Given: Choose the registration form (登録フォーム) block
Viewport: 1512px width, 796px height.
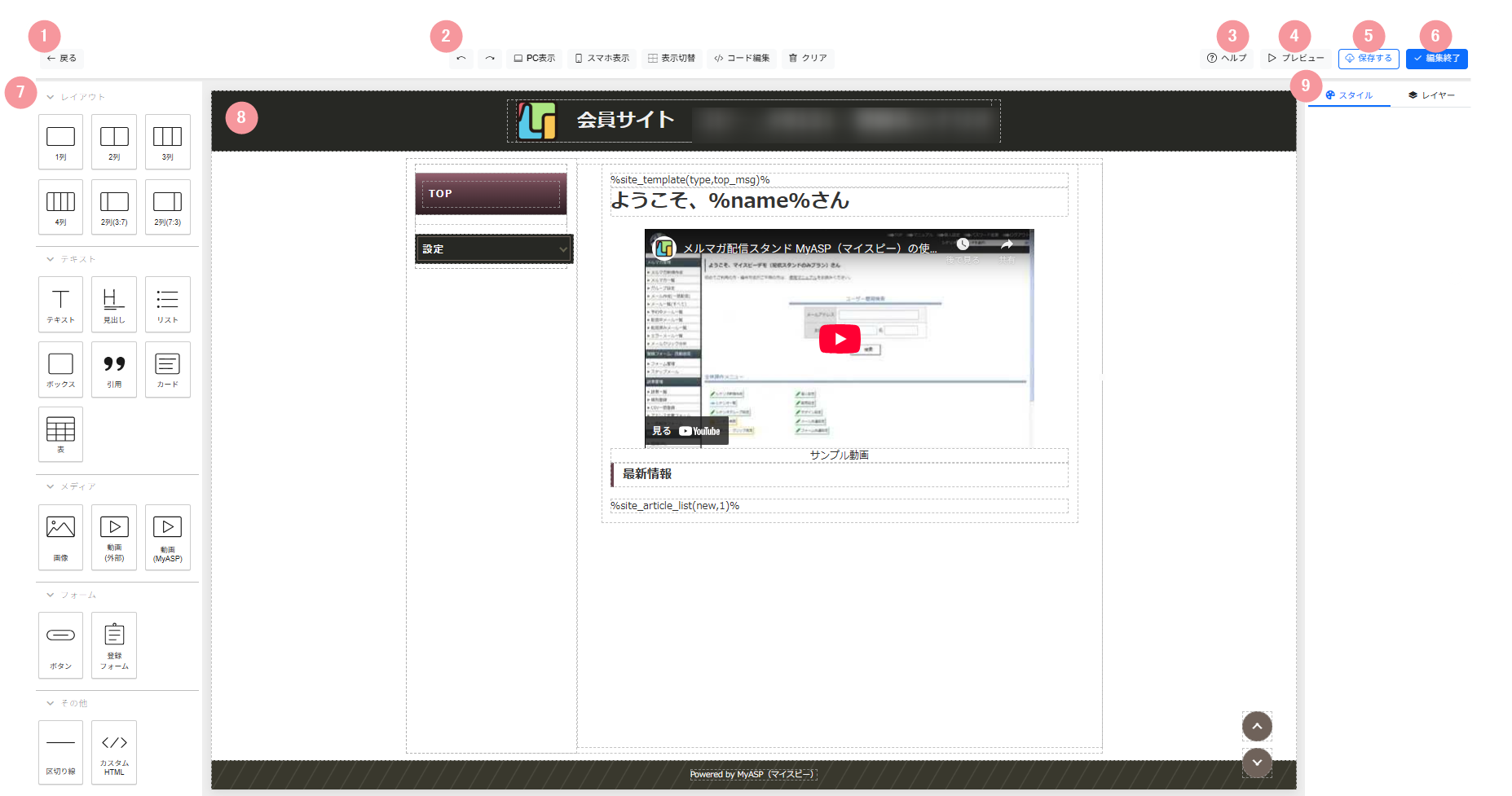Looking at the screenshot, I should pyautogui.click(x=114, y=644).
